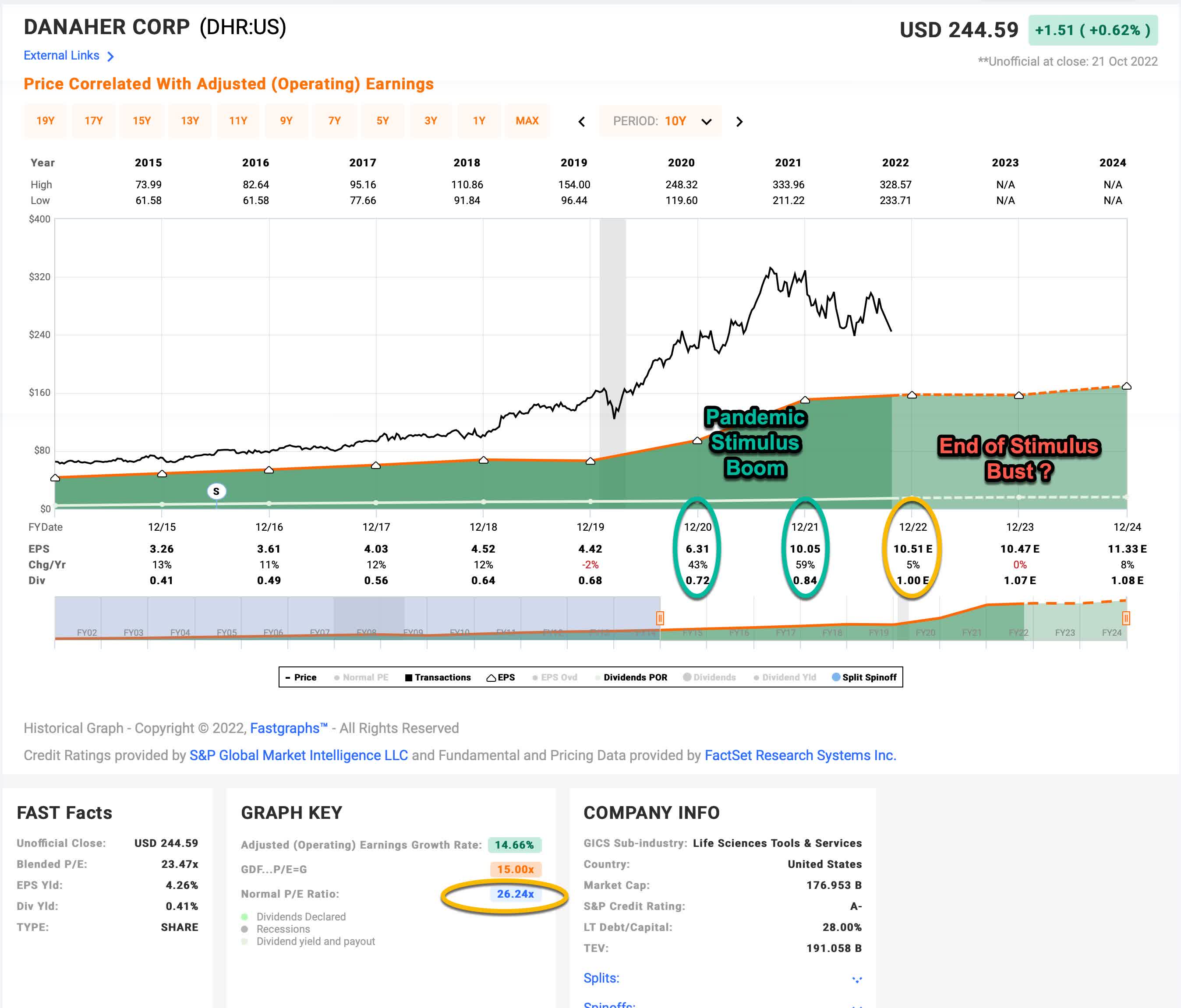Click the Blended P/E value 23.47x
Image resolution: width=1181 pixels, height=1008 pixels.
pos(180,864)
